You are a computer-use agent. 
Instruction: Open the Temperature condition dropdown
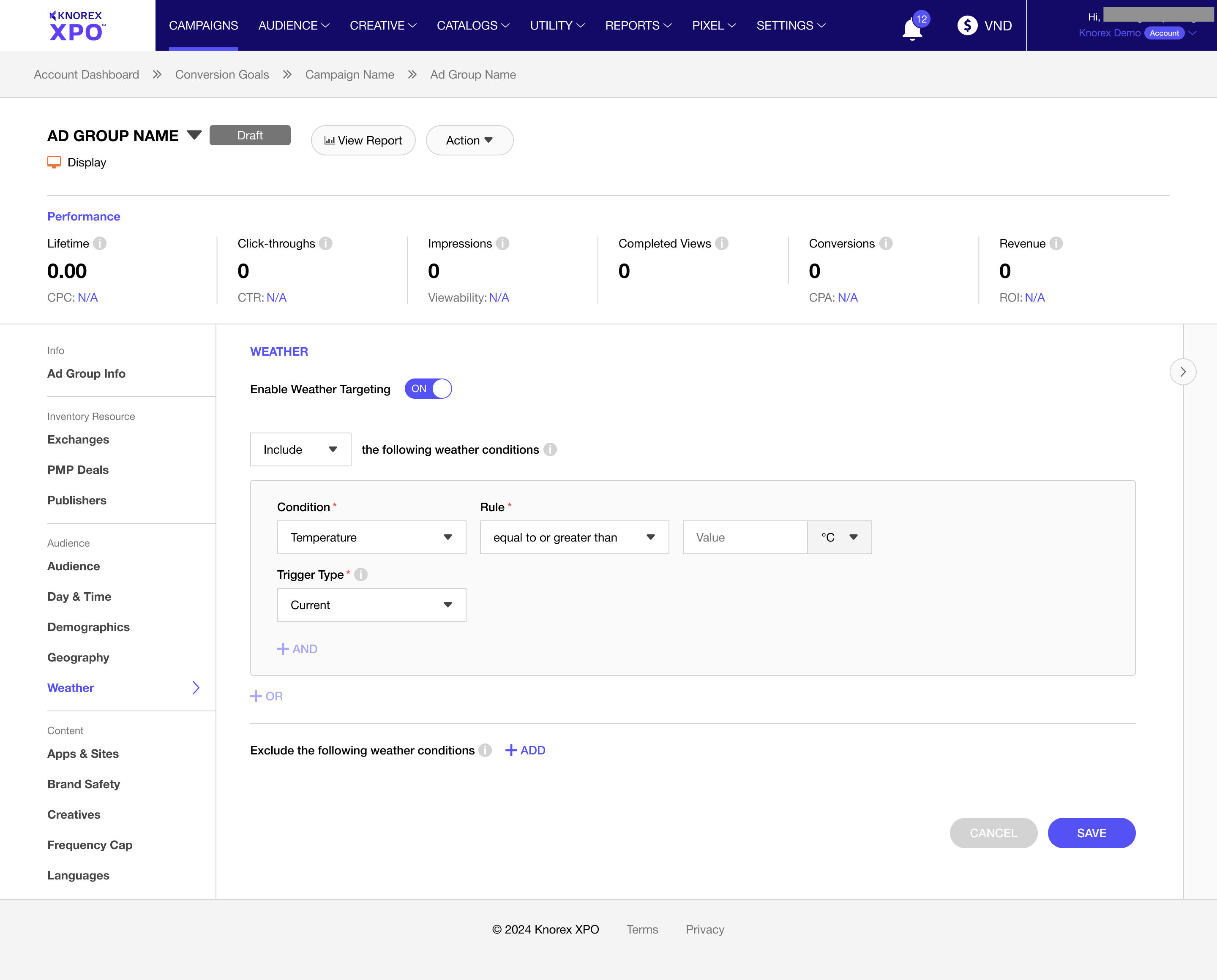[371, 537]
